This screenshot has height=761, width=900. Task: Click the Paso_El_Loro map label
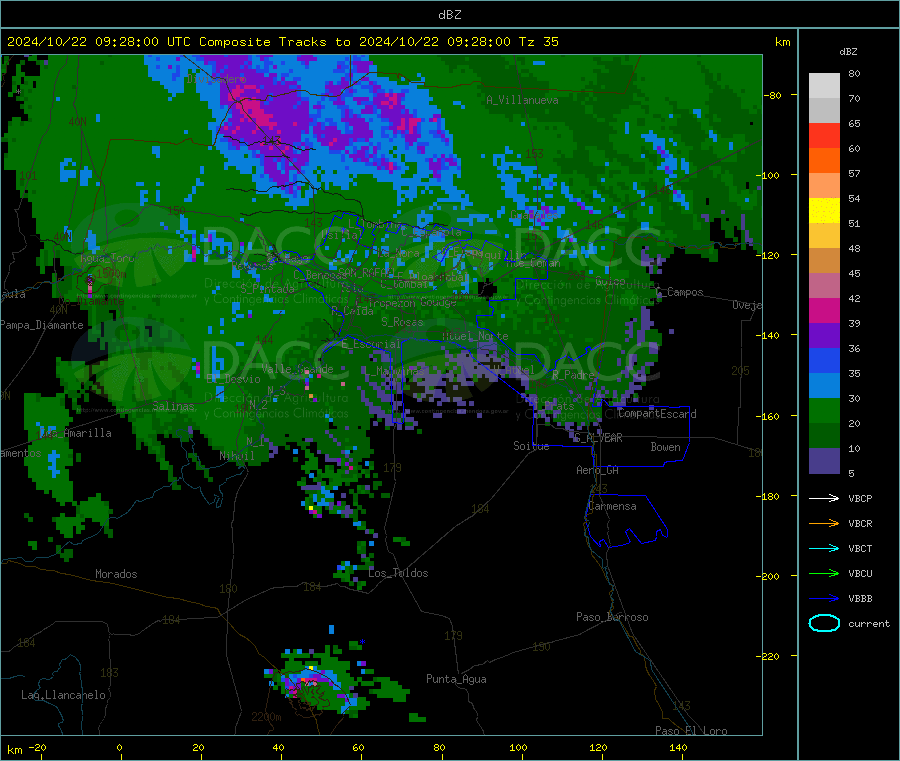coord(691,731)
